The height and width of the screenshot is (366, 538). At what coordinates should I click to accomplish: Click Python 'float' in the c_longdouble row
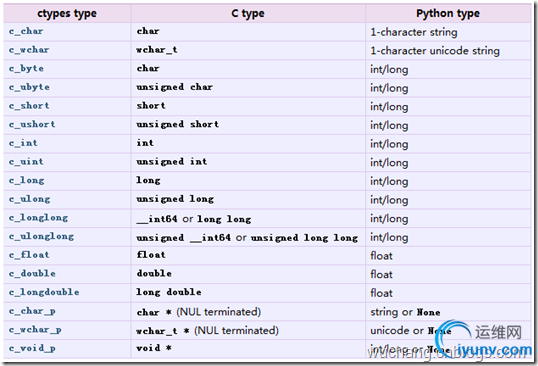(x=382, y=293)
